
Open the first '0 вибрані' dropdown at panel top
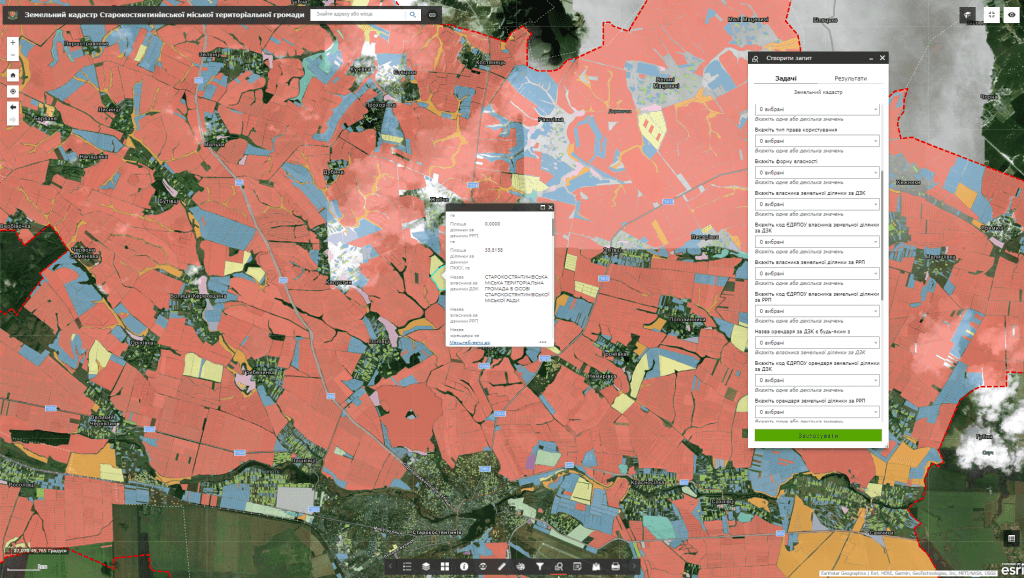817,109
